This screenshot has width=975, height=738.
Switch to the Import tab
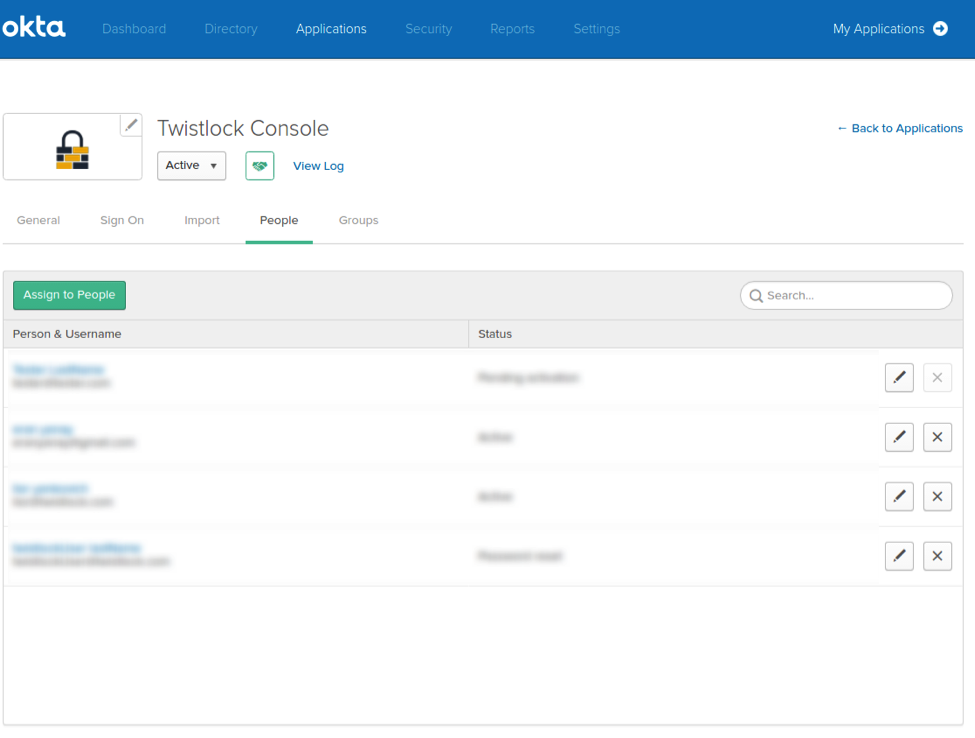202,220
